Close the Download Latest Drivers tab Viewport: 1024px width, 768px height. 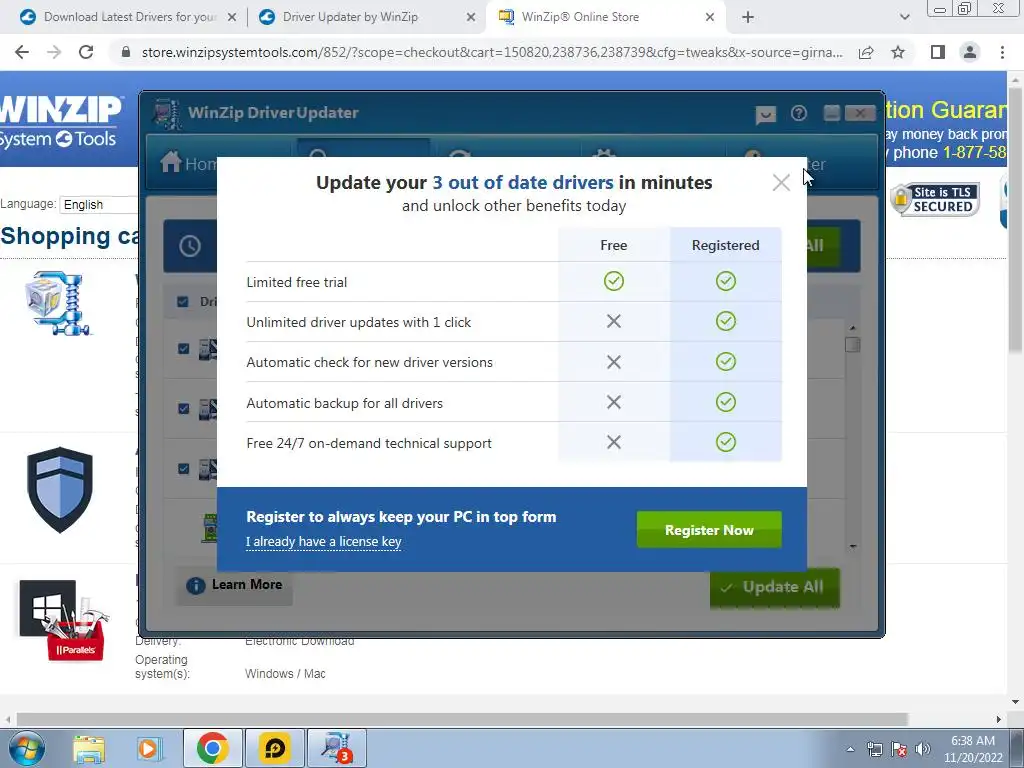tap(232, 18)
